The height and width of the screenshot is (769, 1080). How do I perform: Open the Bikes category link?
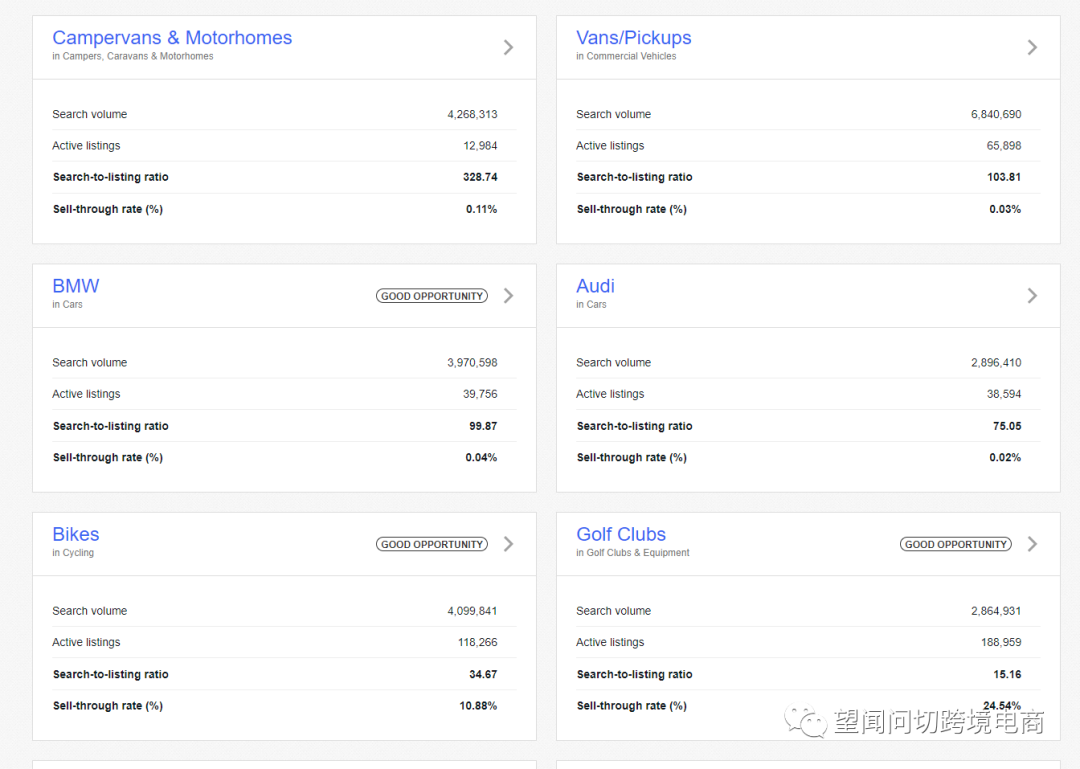click(x=76, y=534)
